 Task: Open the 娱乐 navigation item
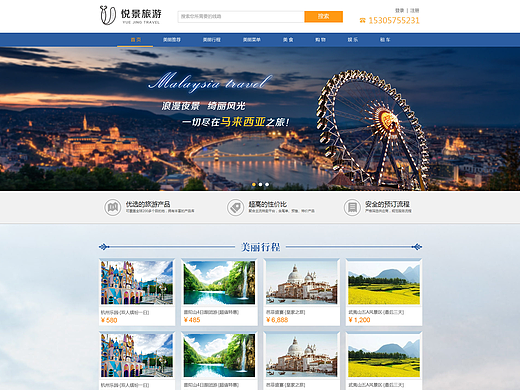pyautogui.click(x=353, y=40)
